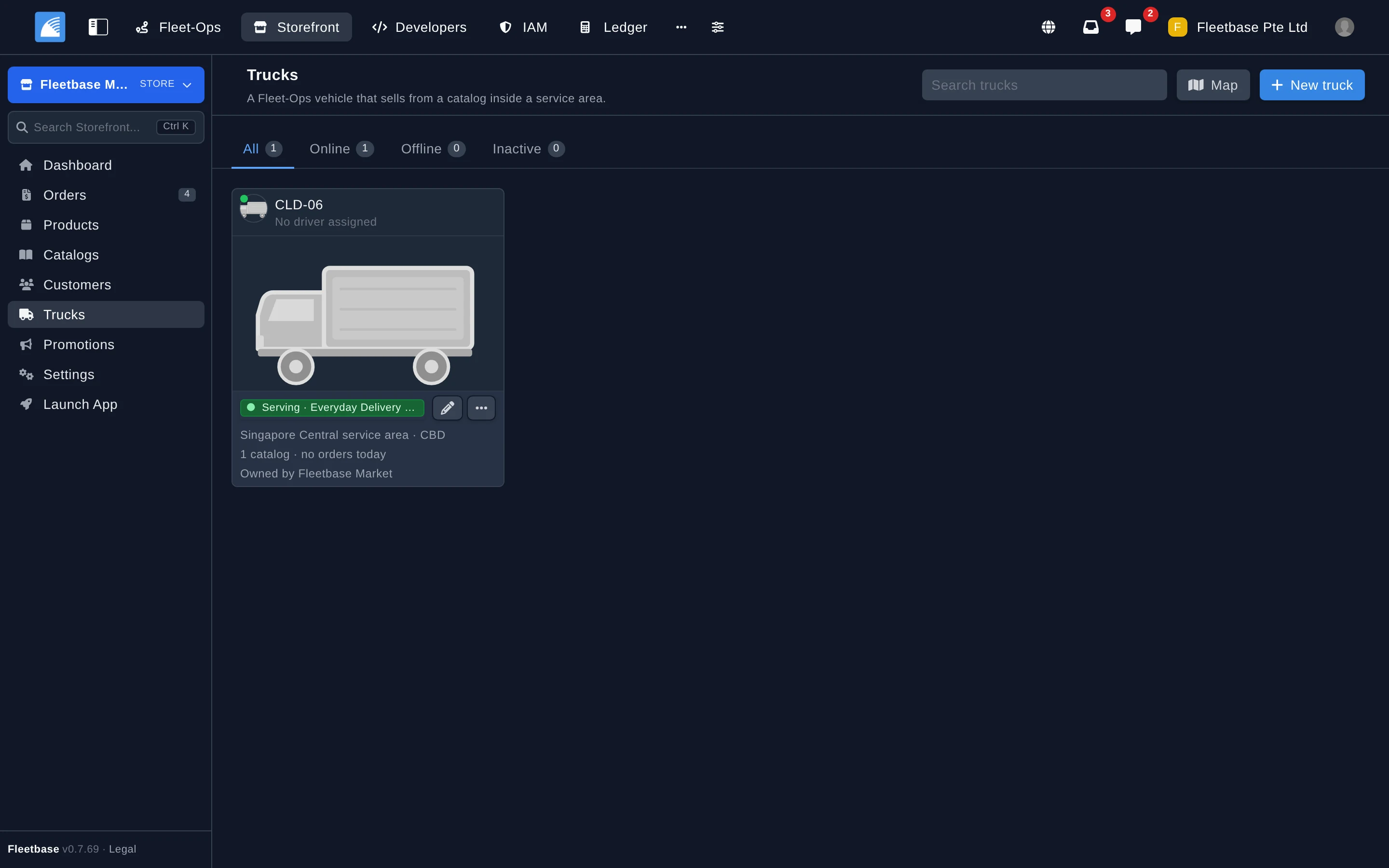Open Launch App in sidebar
The height and width of the screenshot is (868, 1389).
click(x=106, y=404)
